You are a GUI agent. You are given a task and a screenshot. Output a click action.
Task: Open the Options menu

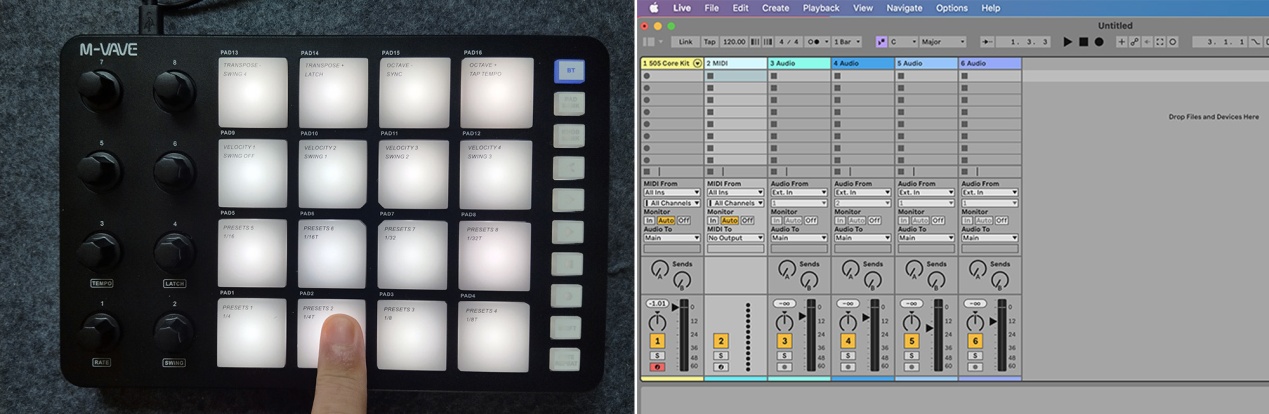951,8
